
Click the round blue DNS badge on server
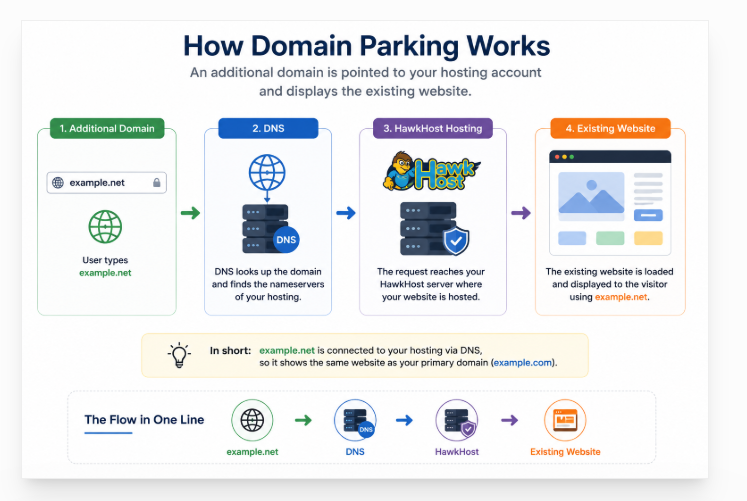pyautogui.click(x=286, y=240)
